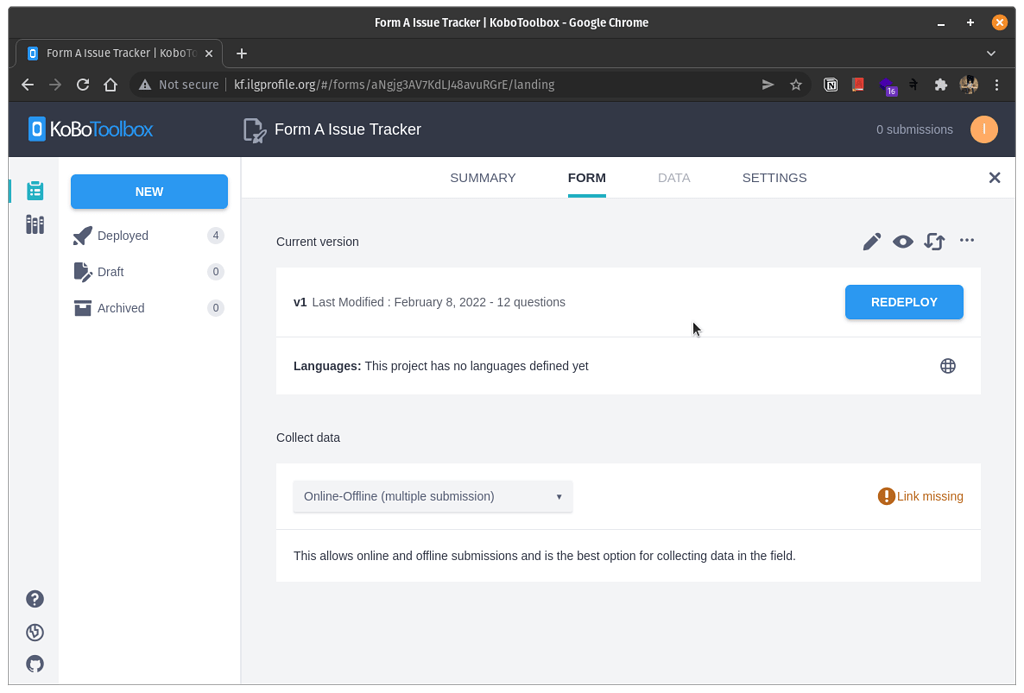Preview the form using the eye icon
The width and height of the screenshot is (1024, 693).
[903, 241]
